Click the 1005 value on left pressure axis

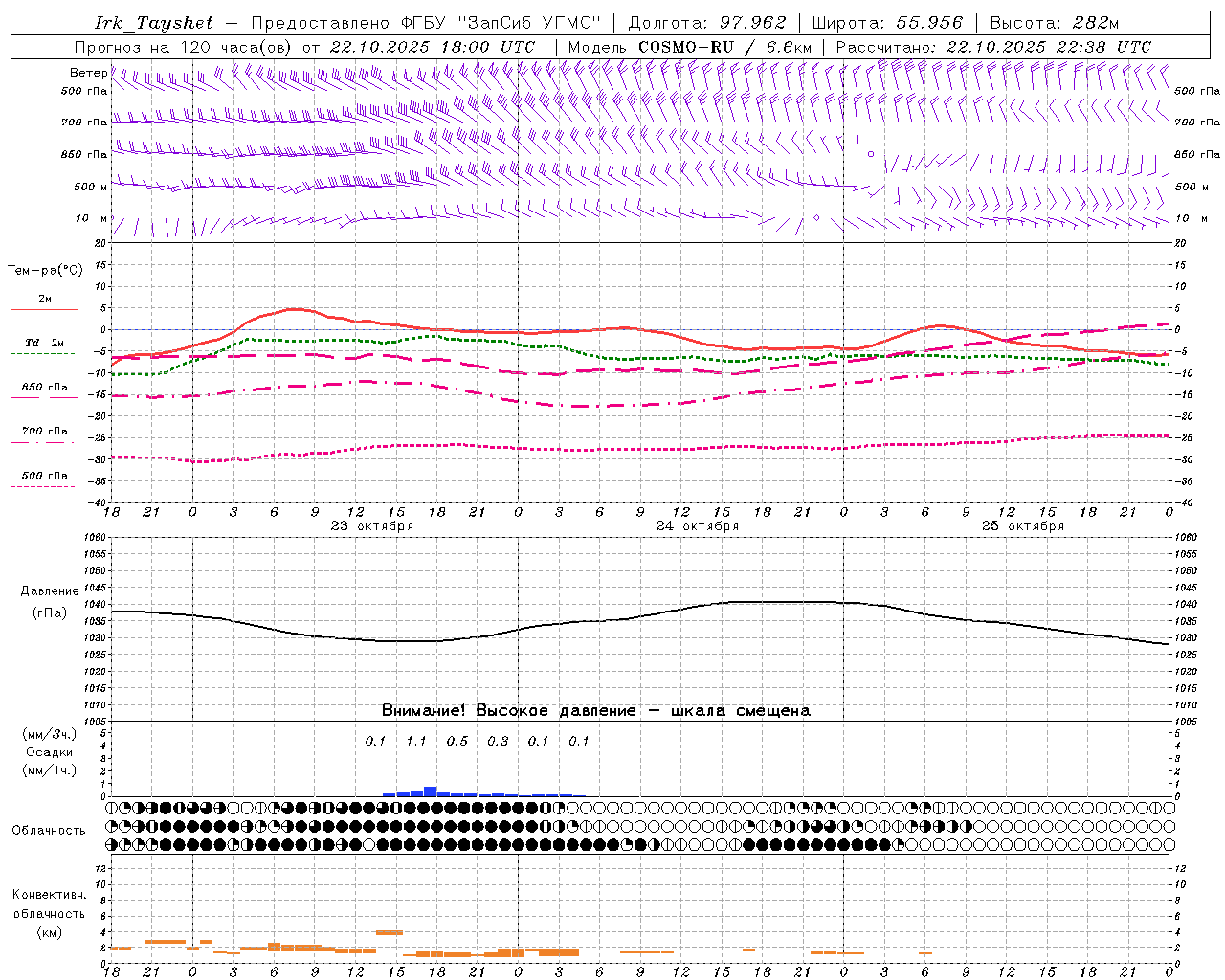[x=96, y=721]
